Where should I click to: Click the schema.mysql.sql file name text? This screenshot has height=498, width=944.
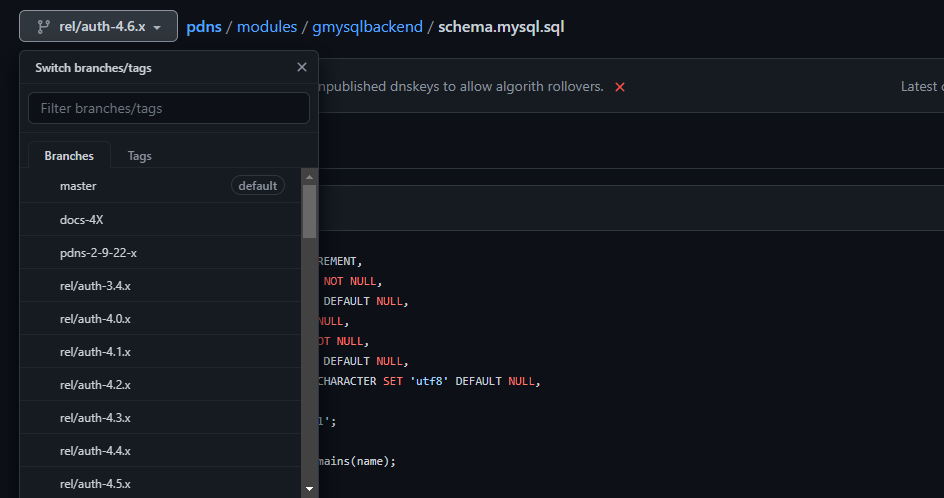coord(501,27)
